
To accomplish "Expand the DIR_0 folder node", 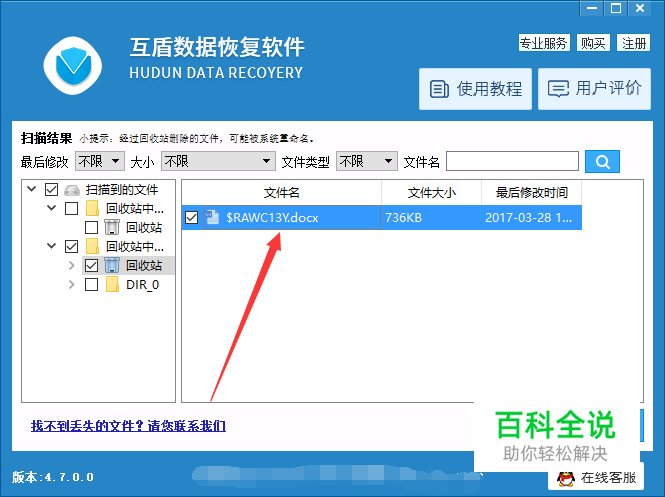I will click(72, 285).
